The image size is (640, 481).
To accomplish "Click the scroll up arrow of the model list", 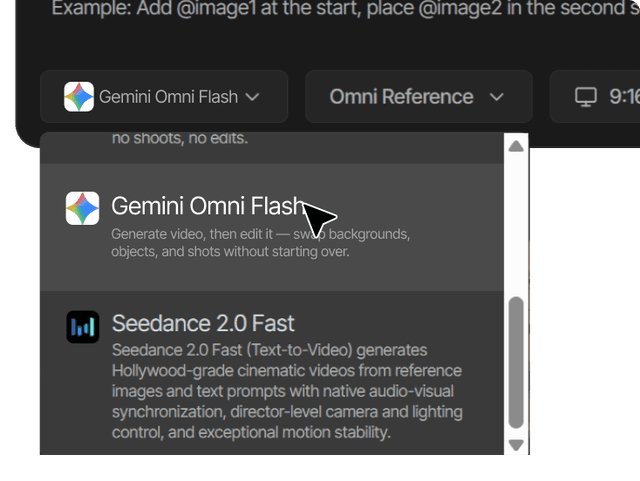I will (516, 146).
